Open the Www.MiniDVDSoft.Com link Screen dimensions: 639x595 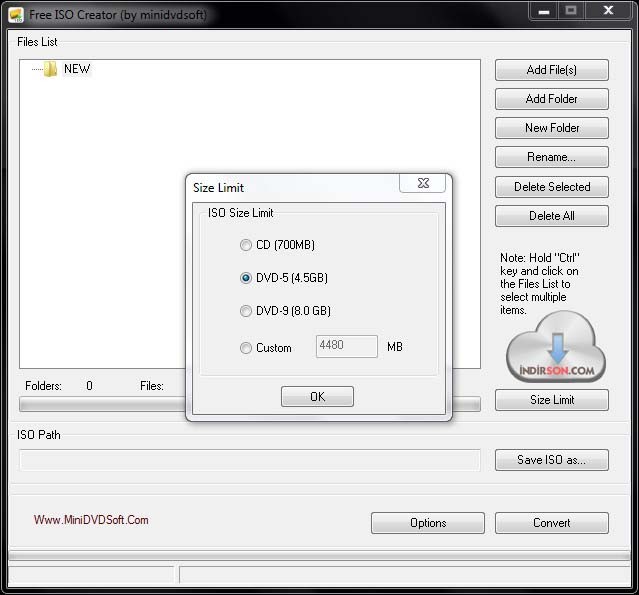[91, 520]
